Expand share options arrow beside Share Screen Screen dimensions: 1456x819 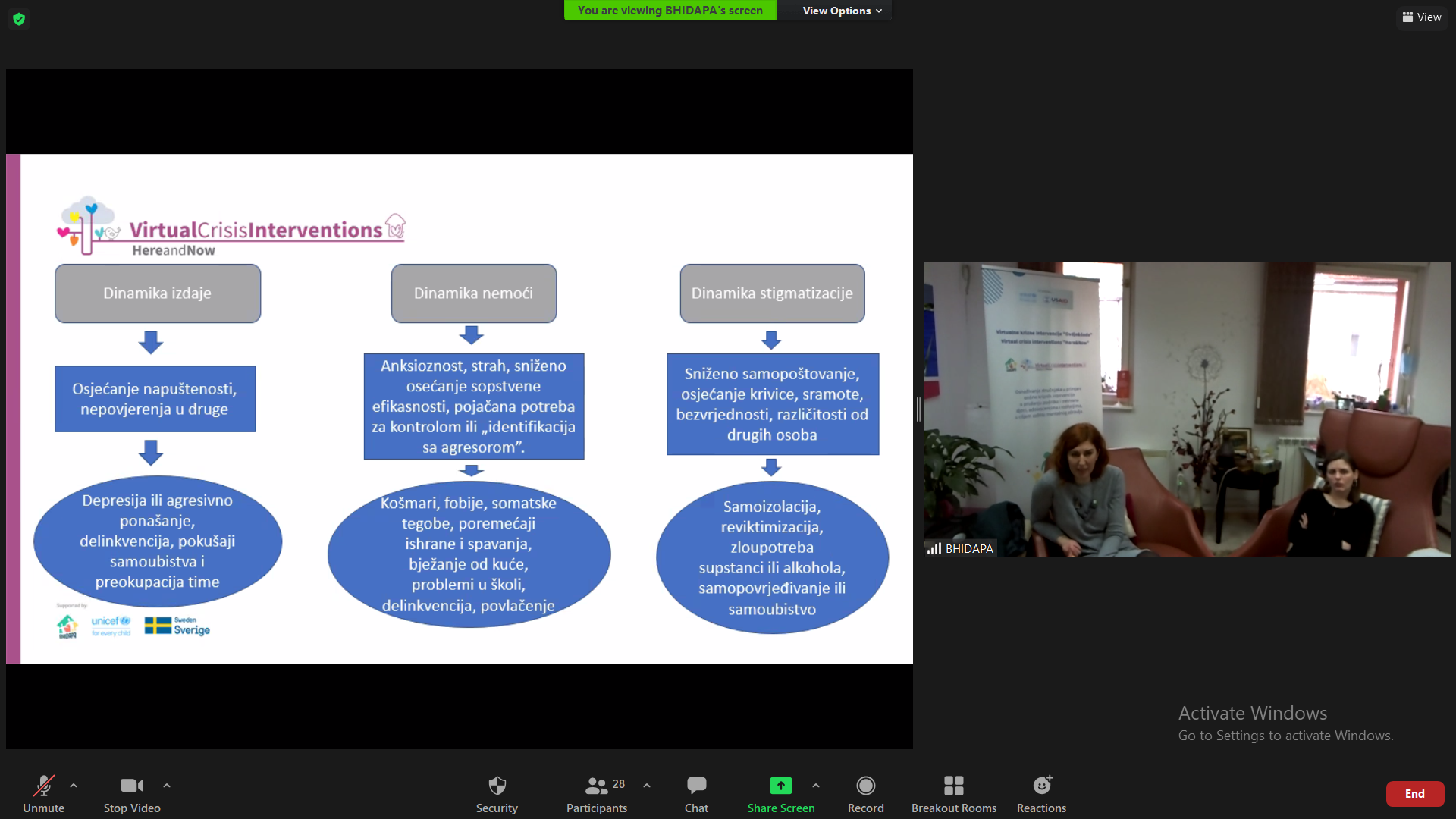(816, 786)
